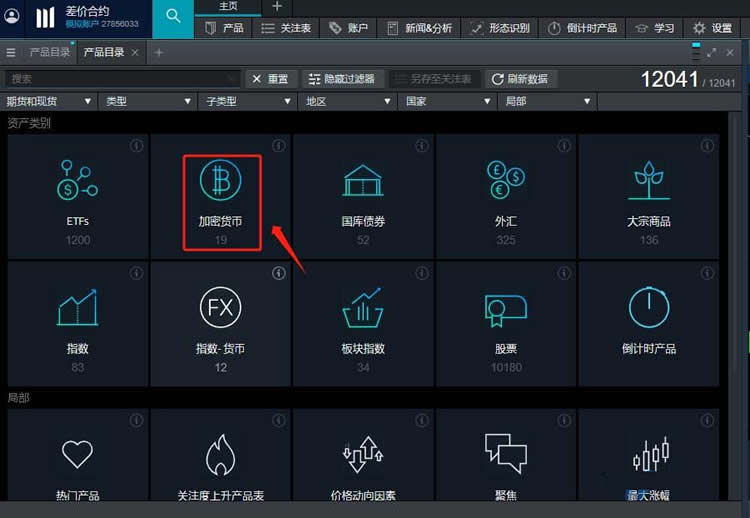Open the 账户 account menu
This screenshot has height=518, width=750.
[x=348, y=28]
